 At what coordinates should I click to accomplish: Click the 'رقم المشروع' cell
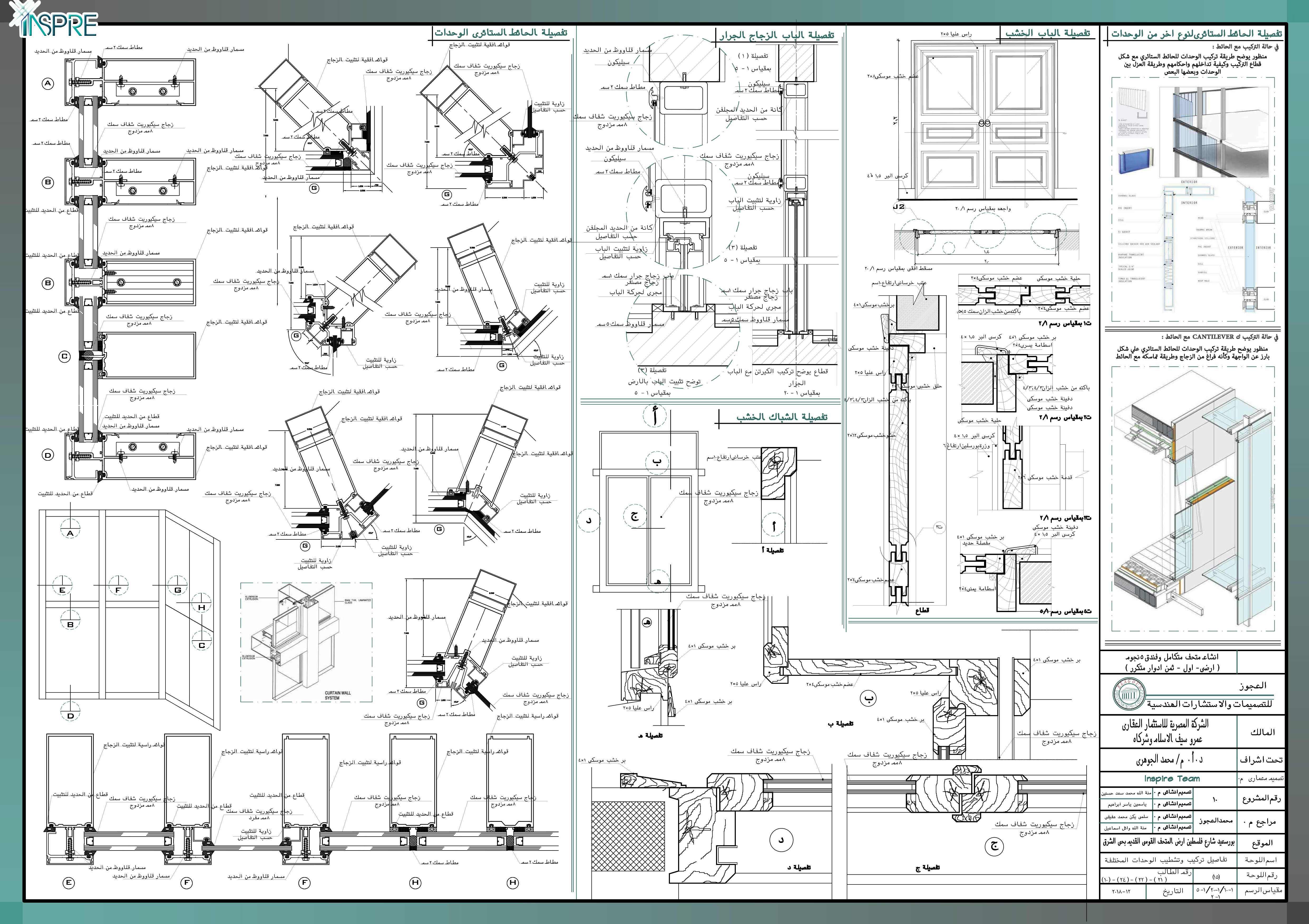click(1261, 799)
